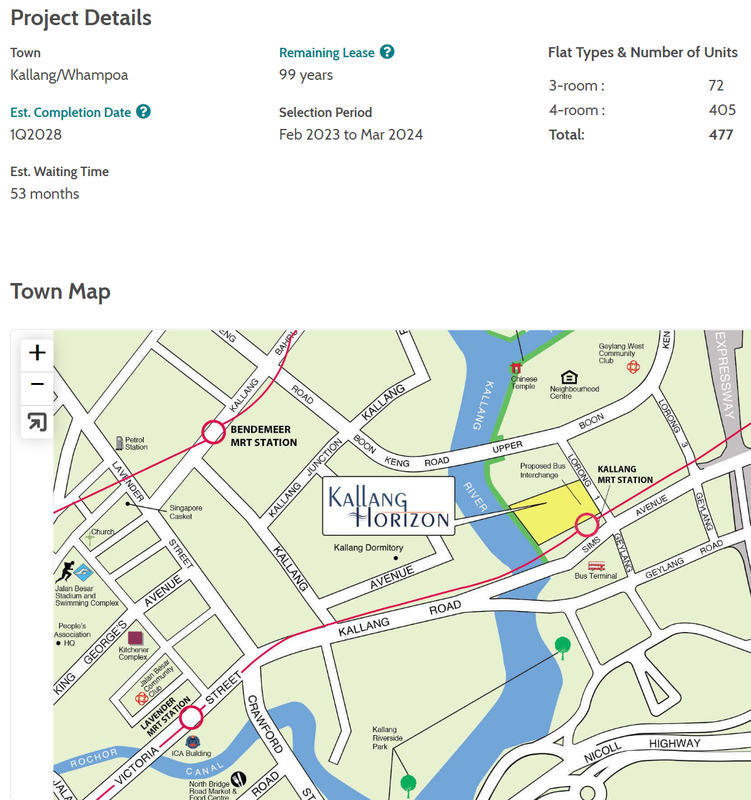Viewport: 751px width, 800px height.
Task: Click the 1Q2028 completion date value
Action: pyautogui.click(x=36, y=135)
